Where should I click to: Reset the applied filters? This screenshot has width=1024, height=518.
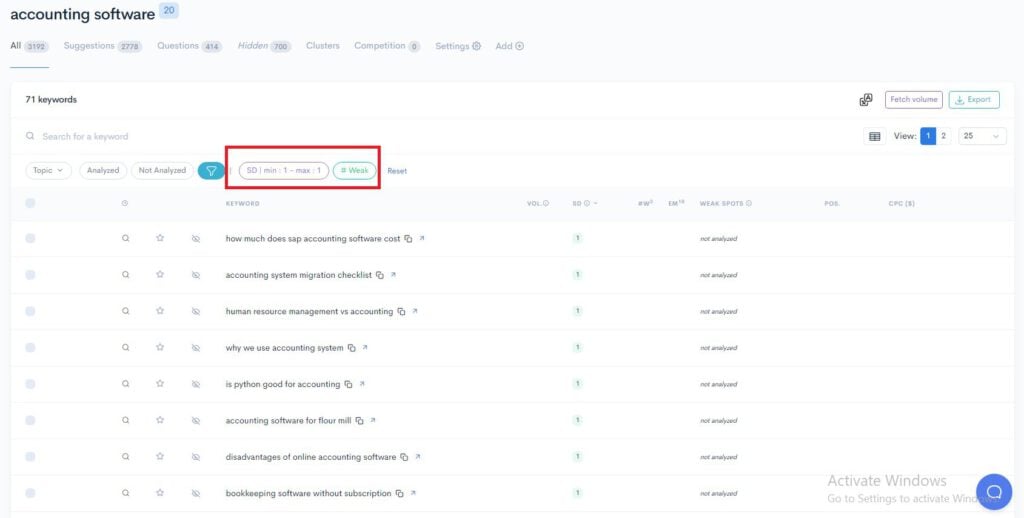click(x=397, y=171)
